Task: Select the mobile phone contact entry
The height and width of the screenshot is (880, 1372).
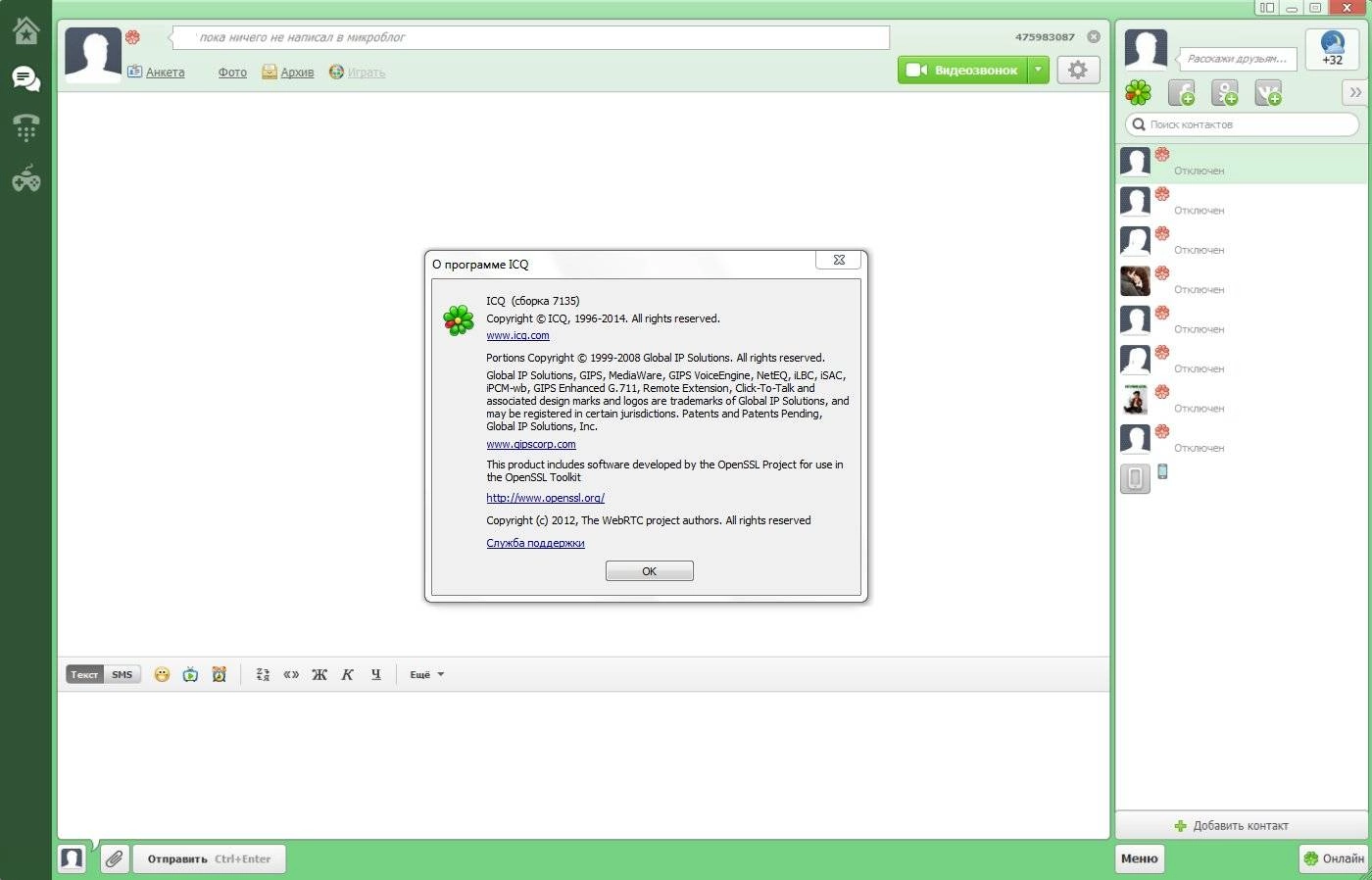Action: 1242,478
